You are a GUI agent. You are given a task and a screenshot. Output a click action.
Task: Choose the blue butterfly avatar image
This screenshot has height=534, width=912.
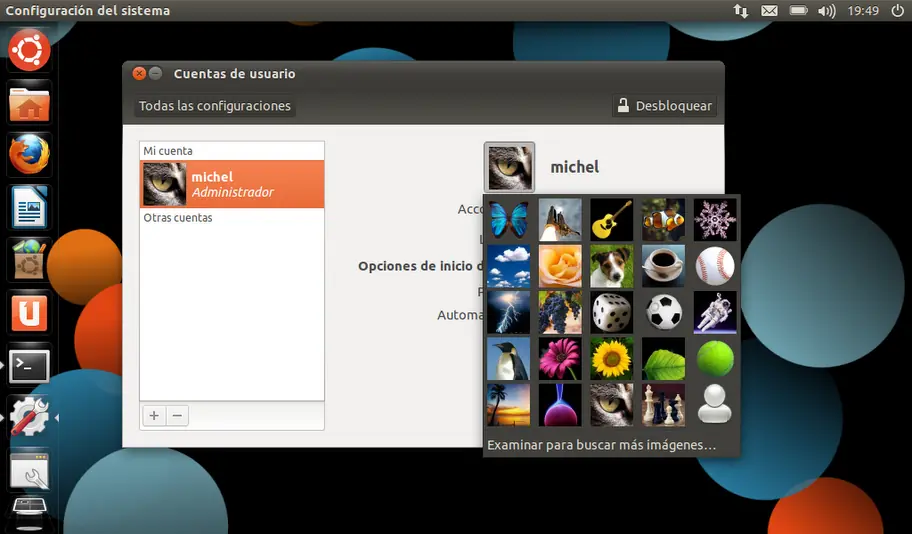coord(509,220)
